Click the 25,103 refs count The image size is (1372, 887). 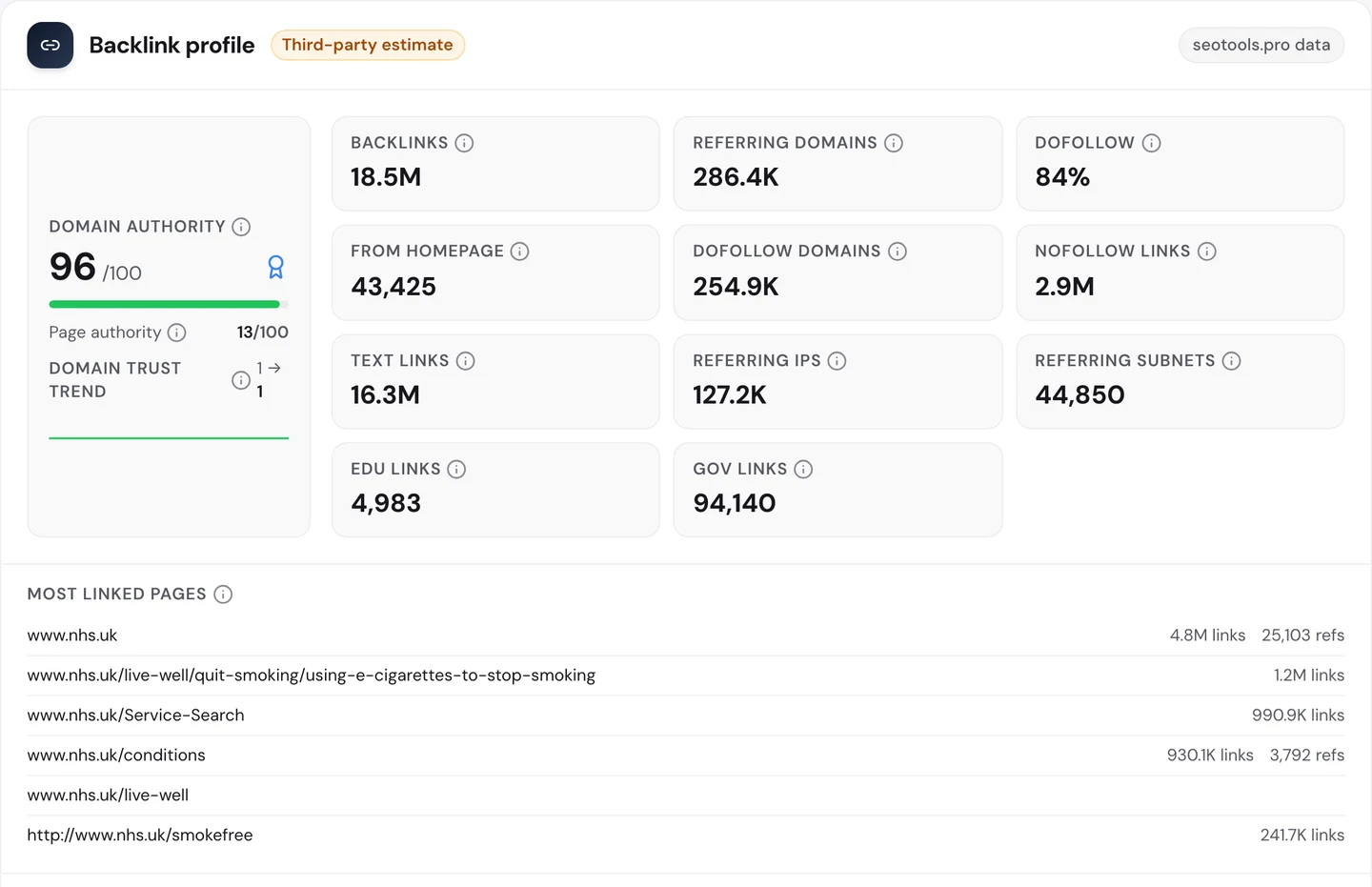point(1302,635)
